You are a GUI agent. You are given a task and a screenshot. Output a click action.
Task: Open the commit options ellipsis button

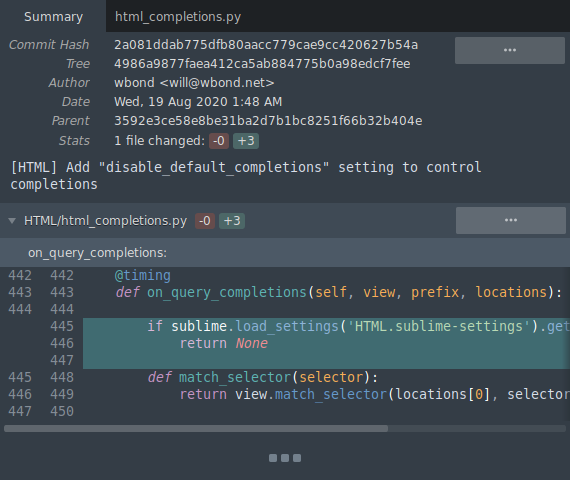pyautogui.click(x=510, y=50)
